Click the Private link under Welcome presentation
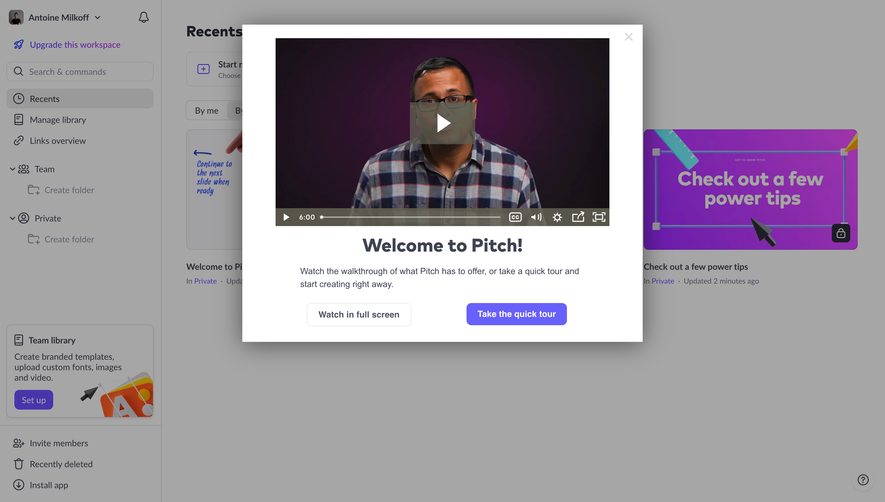 pos(205,281)
